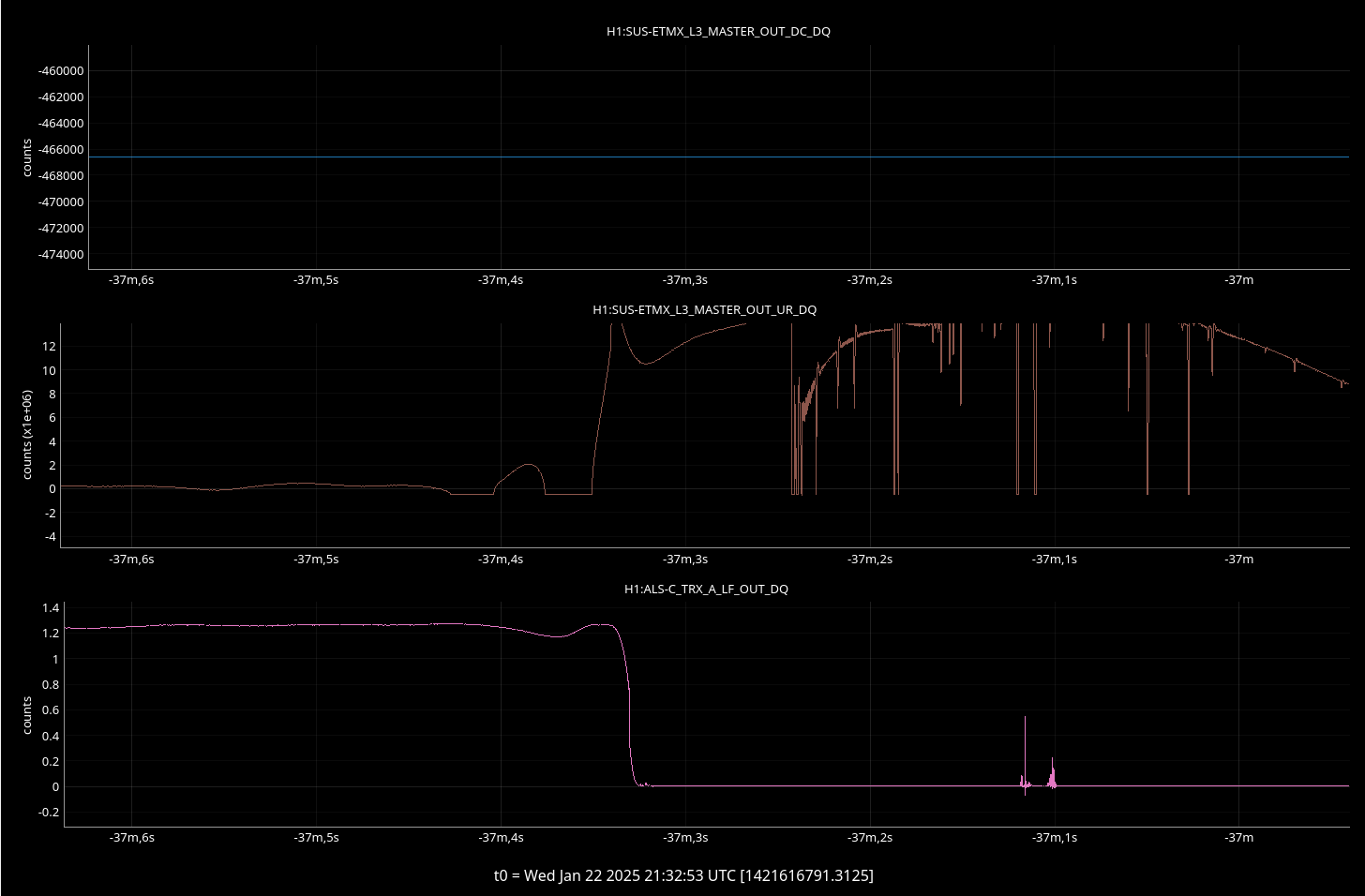Click the -464000 y-axis tick label
Viewport: 1365px width, 896px height.
tap(61, 123)
